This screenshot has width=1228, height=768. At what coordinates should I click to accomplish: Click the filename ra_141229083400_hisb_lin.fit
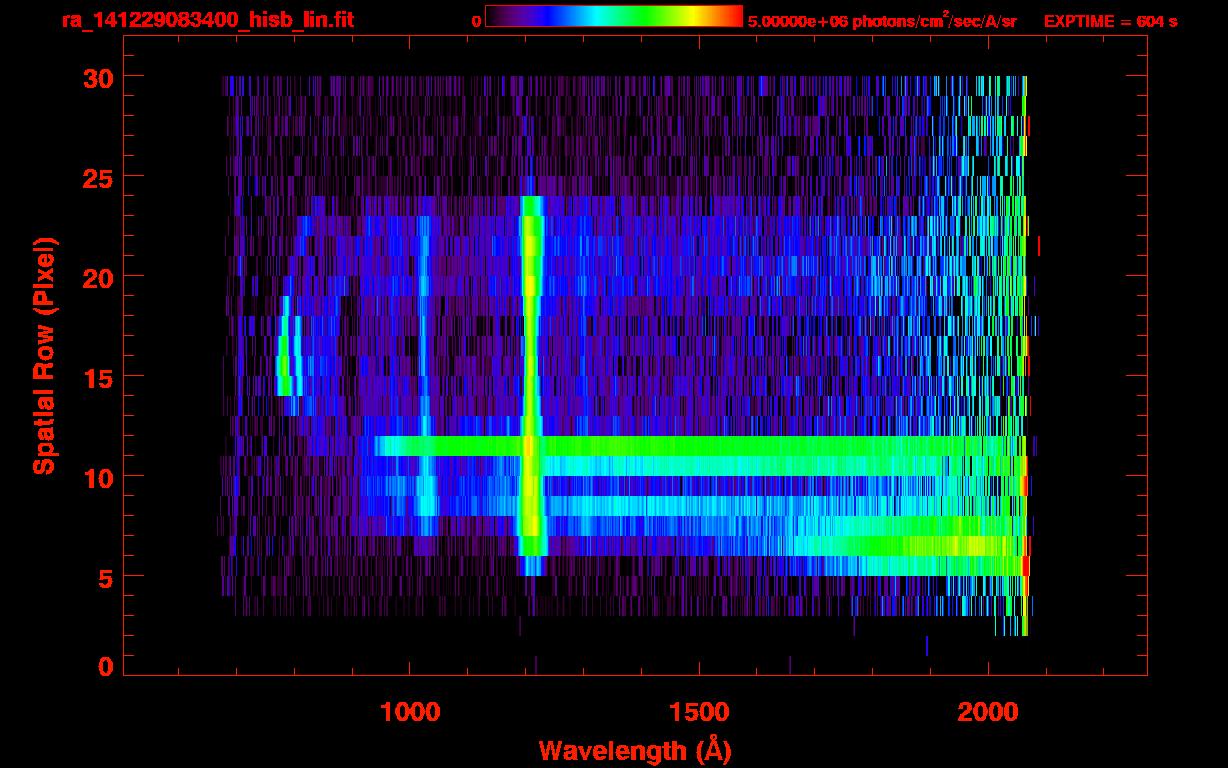[207, 20]
